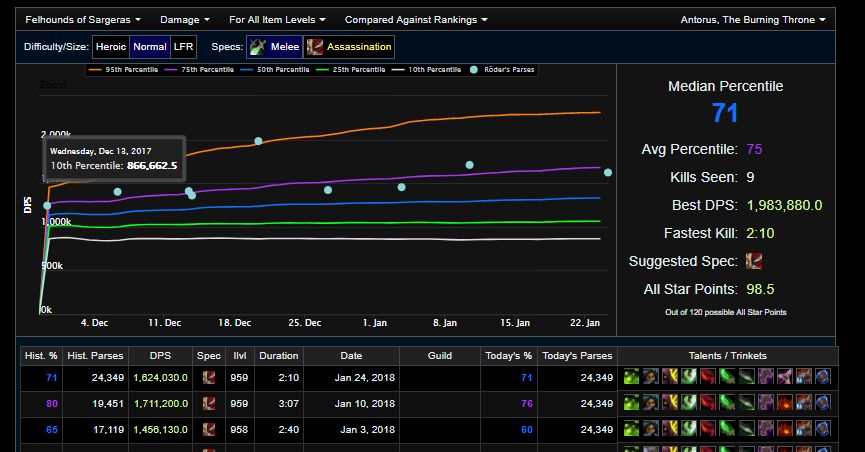Image resolution: width=865 pixels, height=452 pixels.
Task: Click spec icon in Jan 24, 2018 row
Action: pyautogui.click(x=209, y=378)
